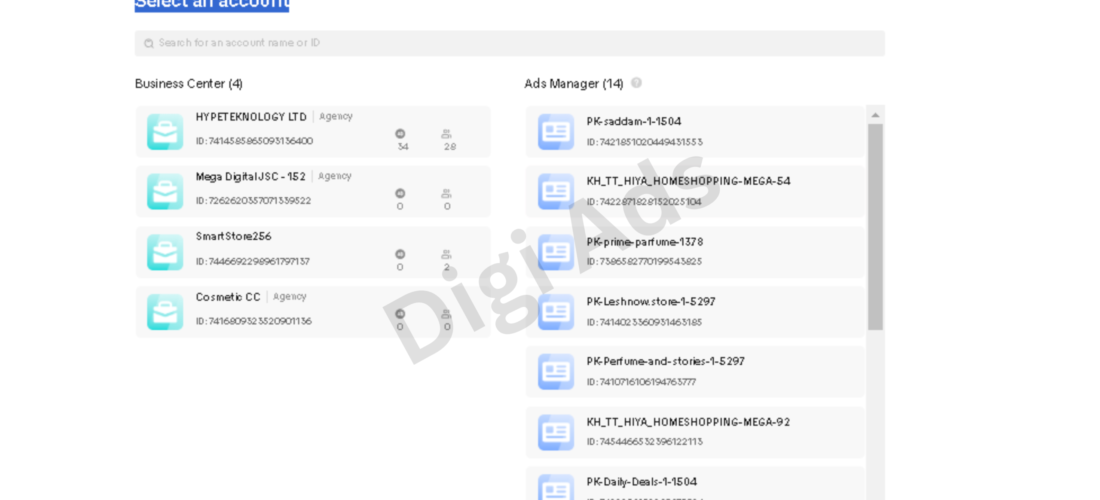Click the scrollbar up arrow in the Ads Manager list

pyautogui.click(x=876, y=115)
